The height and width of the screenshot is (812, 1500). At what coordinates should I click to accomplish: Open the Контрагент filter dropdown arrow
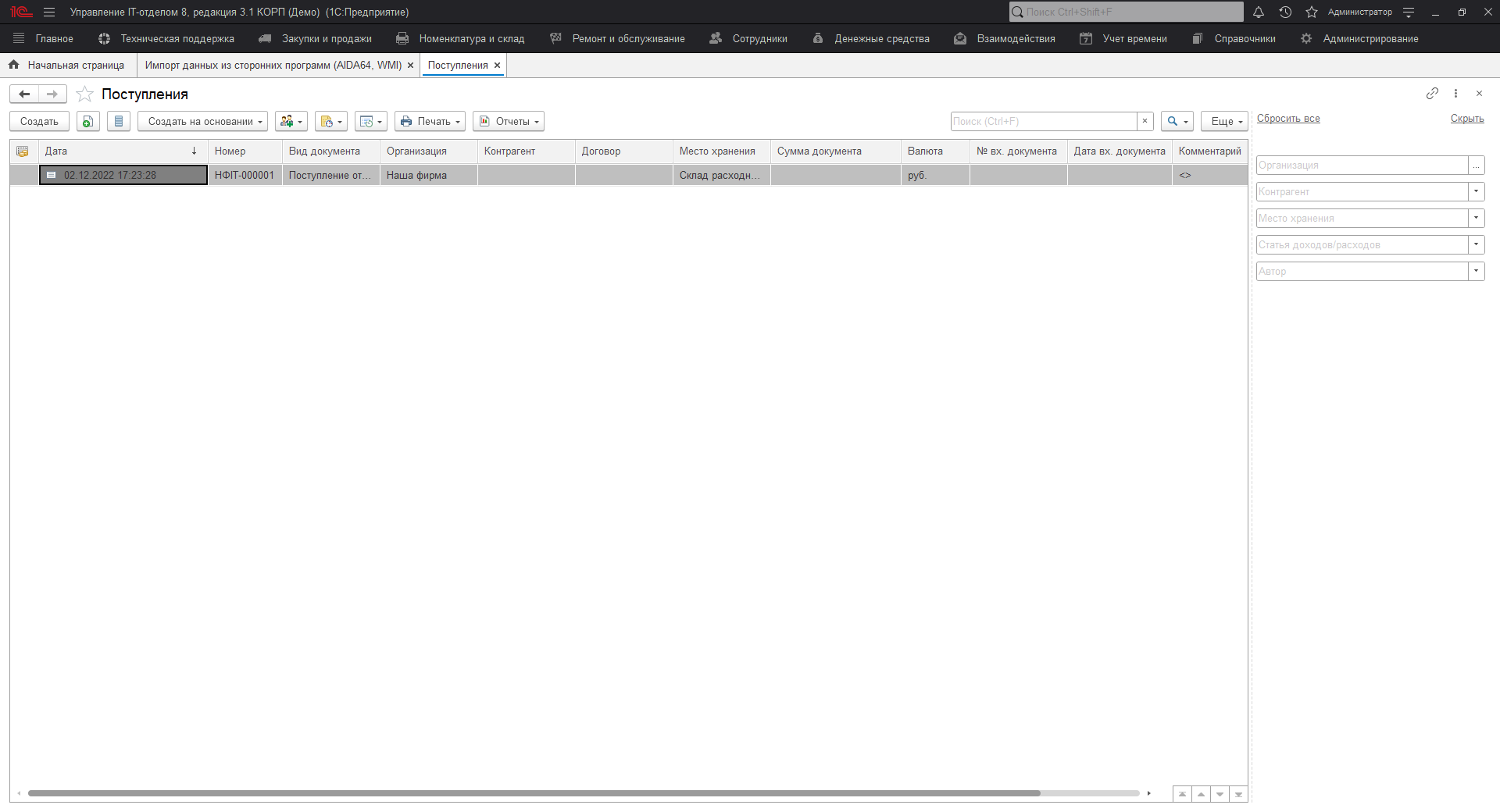point(1476,191)
